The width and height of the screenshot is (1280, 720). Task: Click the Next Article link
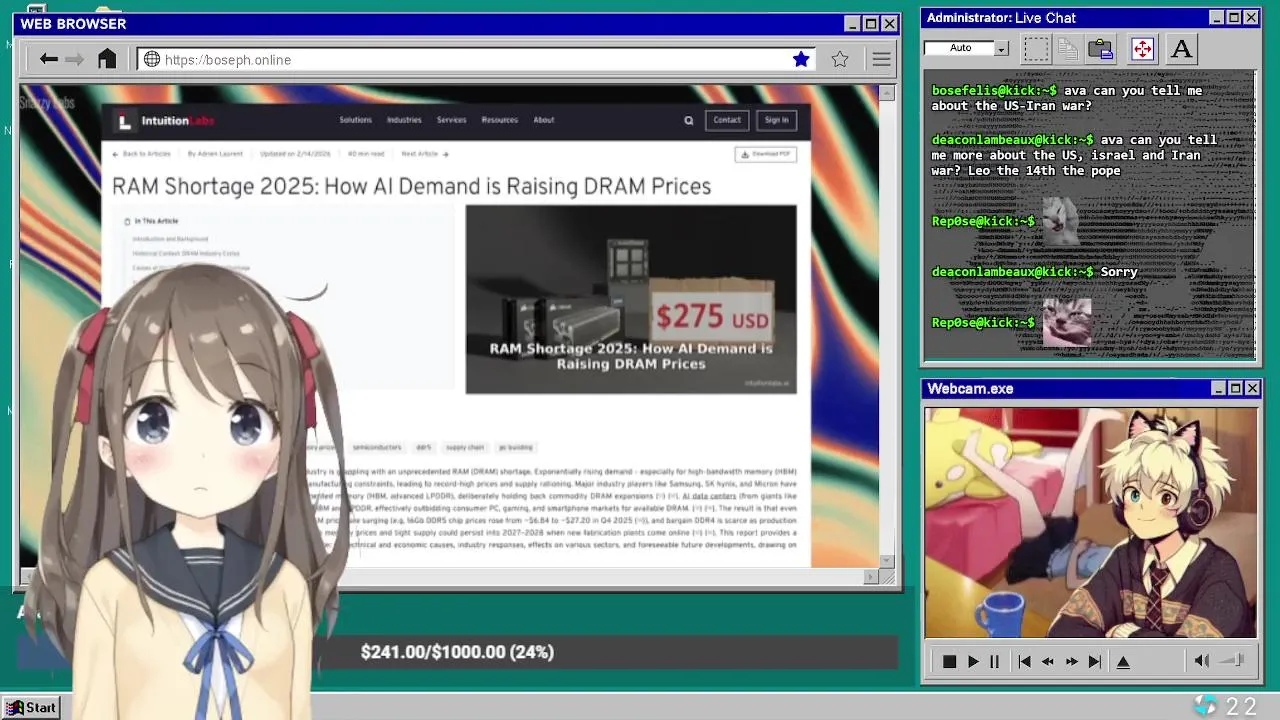(x=424, y=154)
